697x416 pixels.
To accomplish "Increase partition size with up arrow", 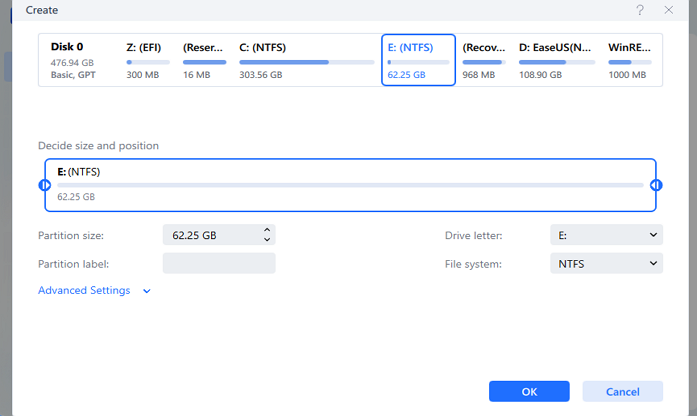I will [267, 230].
